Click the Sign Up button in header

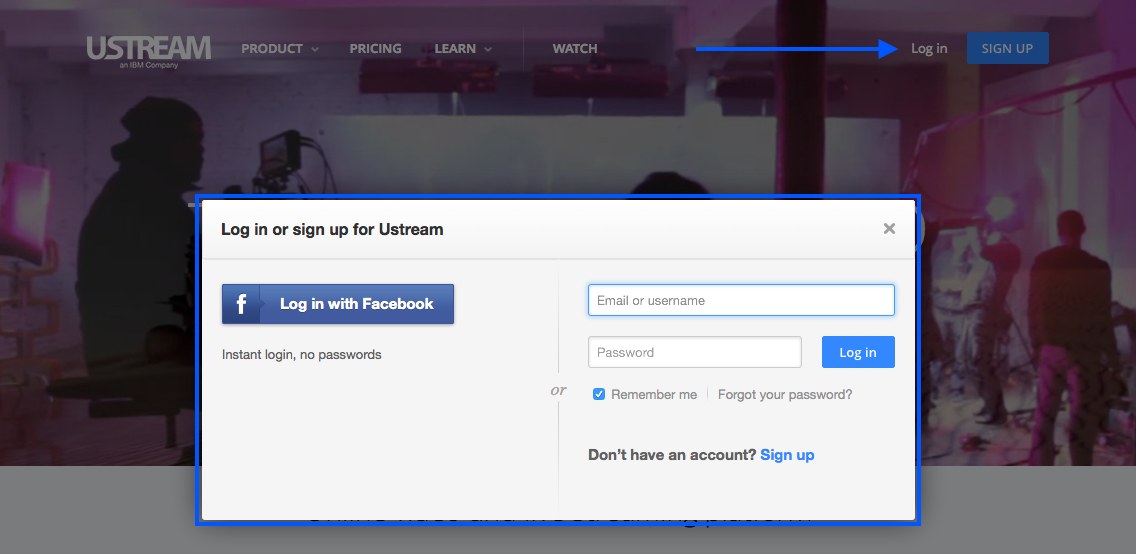(1007, 48)
